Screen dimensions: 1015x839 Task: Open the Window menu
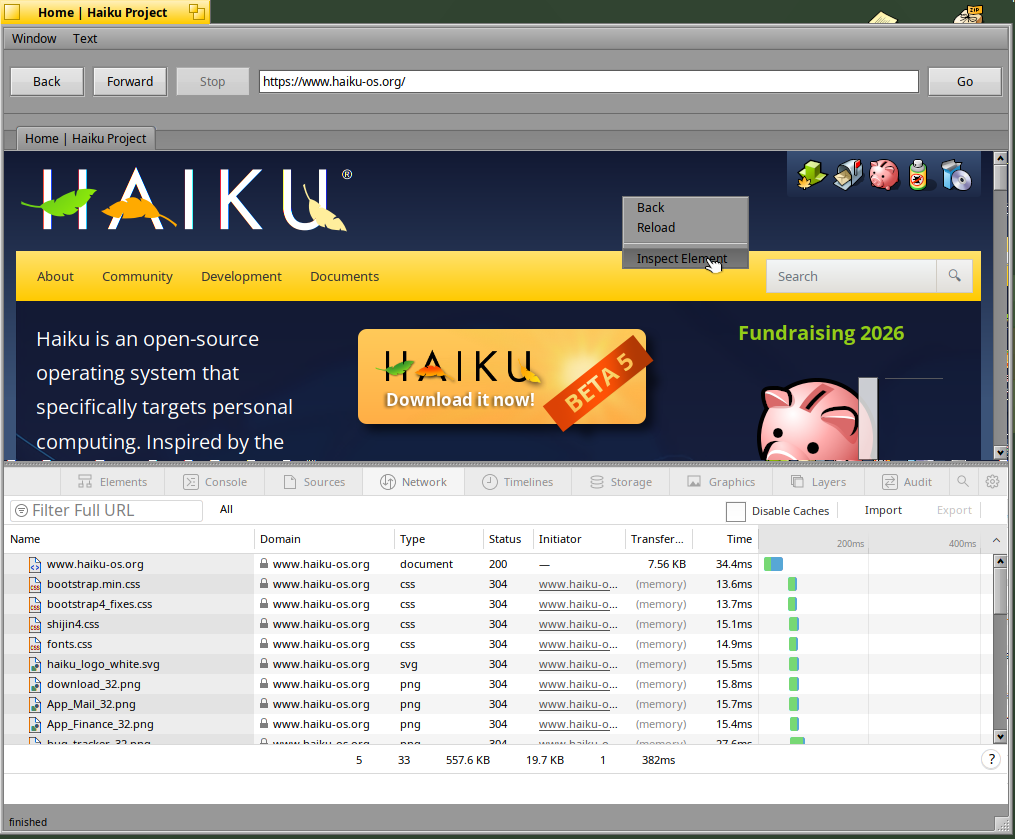[x=34, y=39]
